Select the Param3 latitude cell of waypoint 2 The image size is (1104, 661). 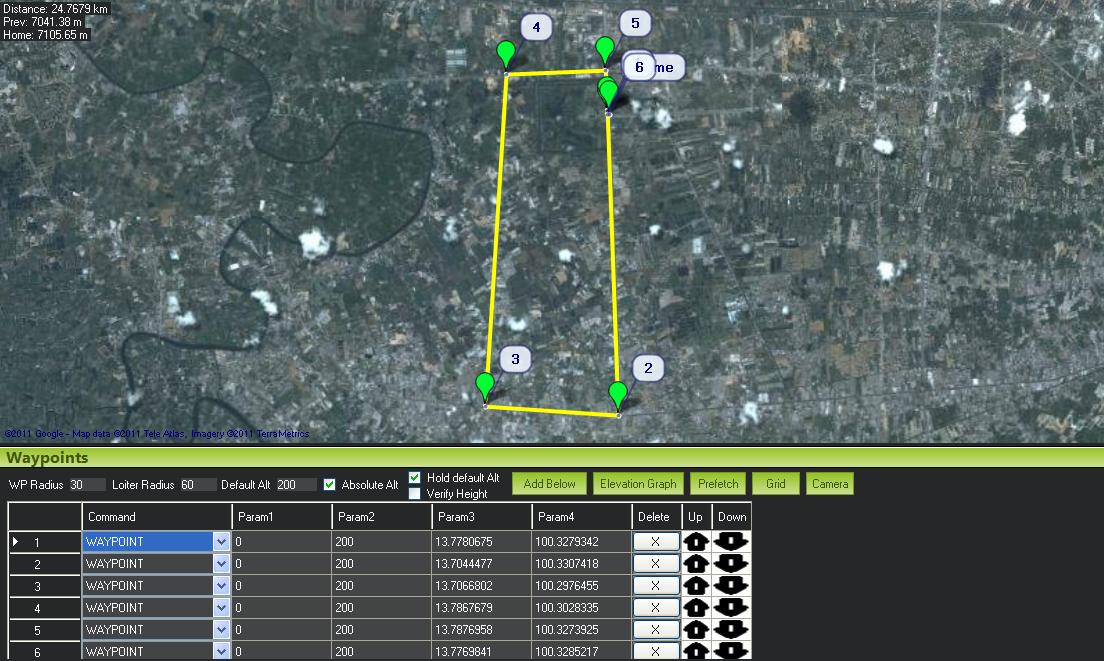point(481,564)
